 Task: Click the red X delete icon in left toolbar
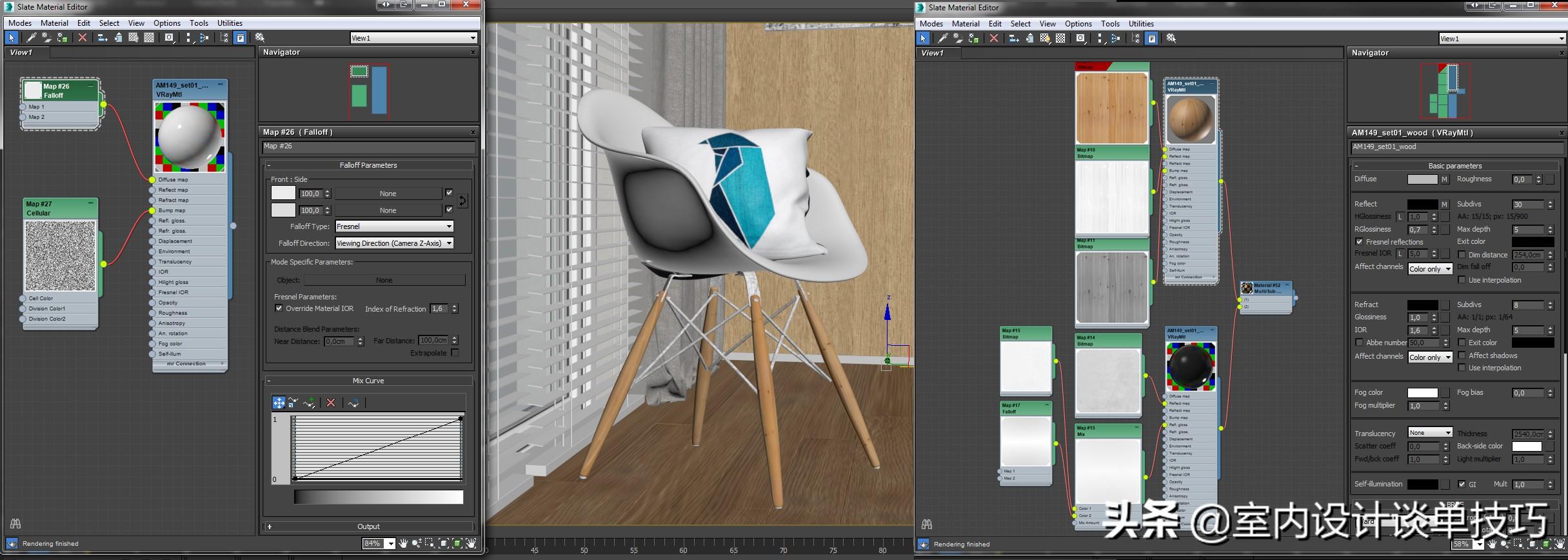[83, 38]
